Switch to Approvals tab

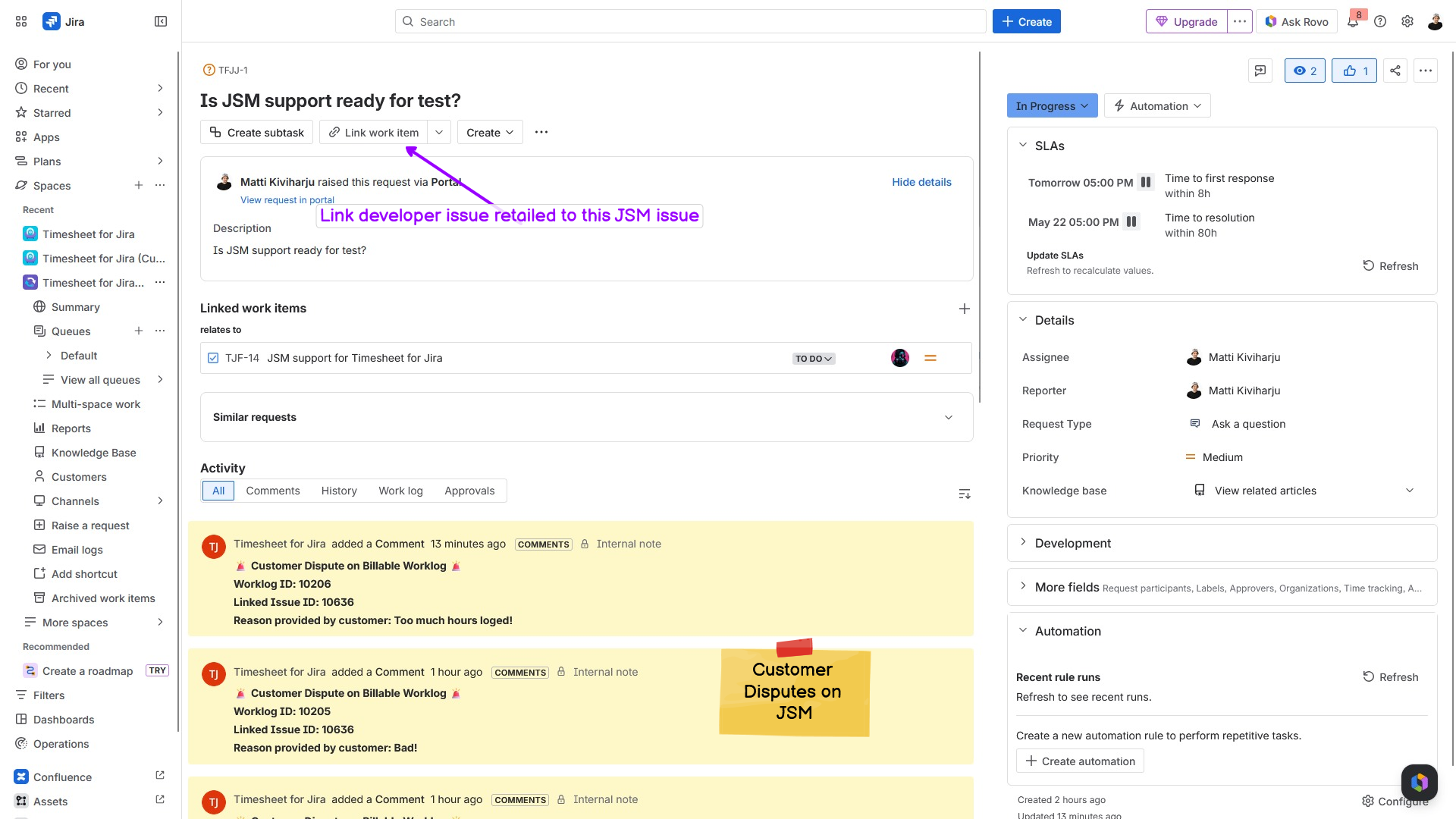tap(469, 491)
